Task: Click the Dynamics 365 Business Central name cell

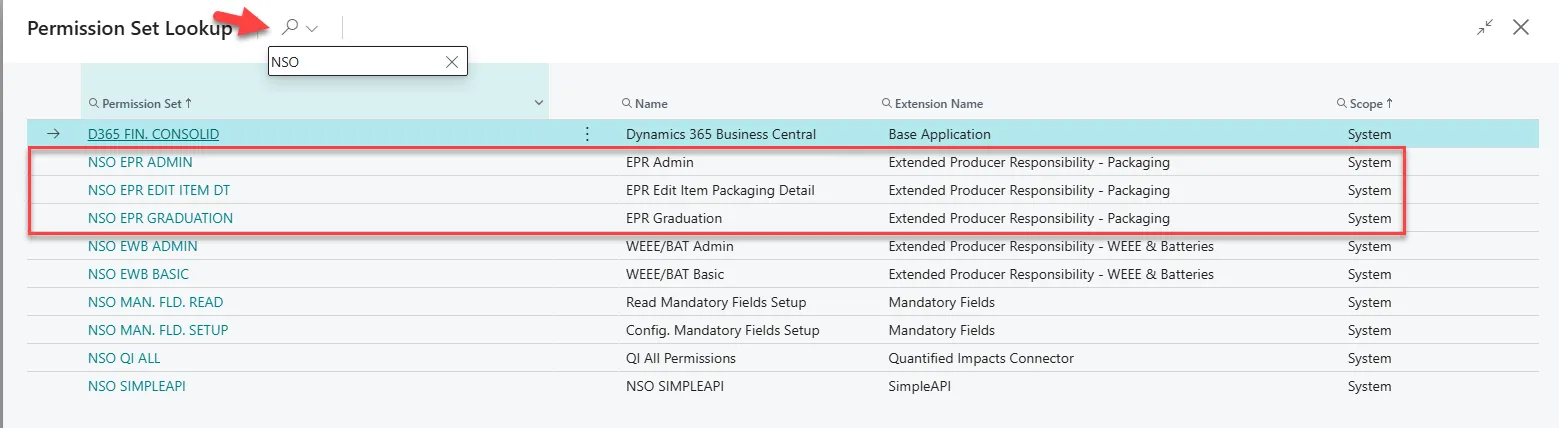Action: click(x=720, y=134)
